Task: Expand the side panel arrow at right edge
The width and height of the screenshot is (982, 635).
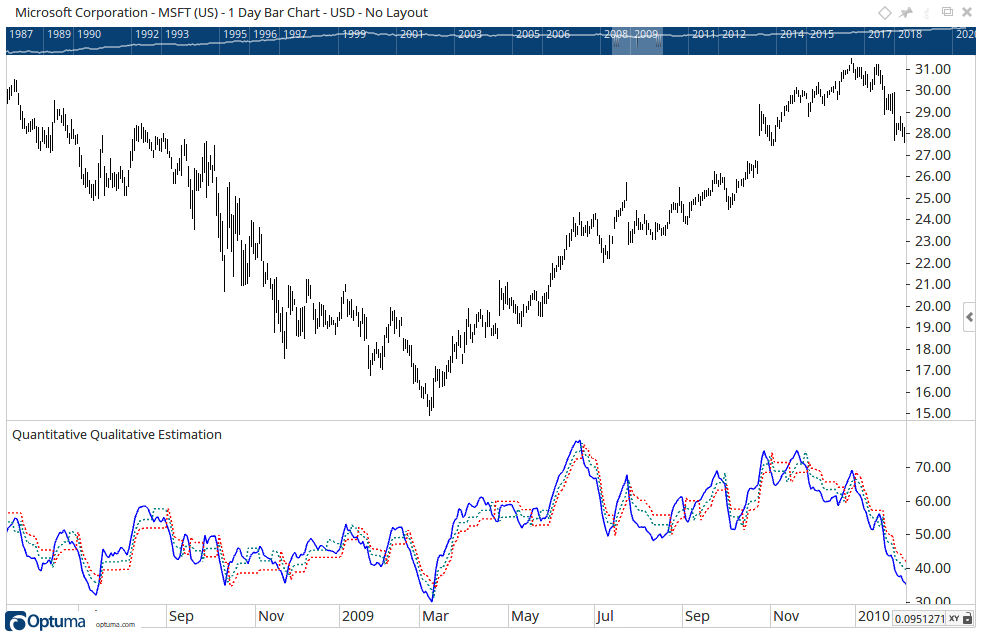Action: click(x=969, y=317)
